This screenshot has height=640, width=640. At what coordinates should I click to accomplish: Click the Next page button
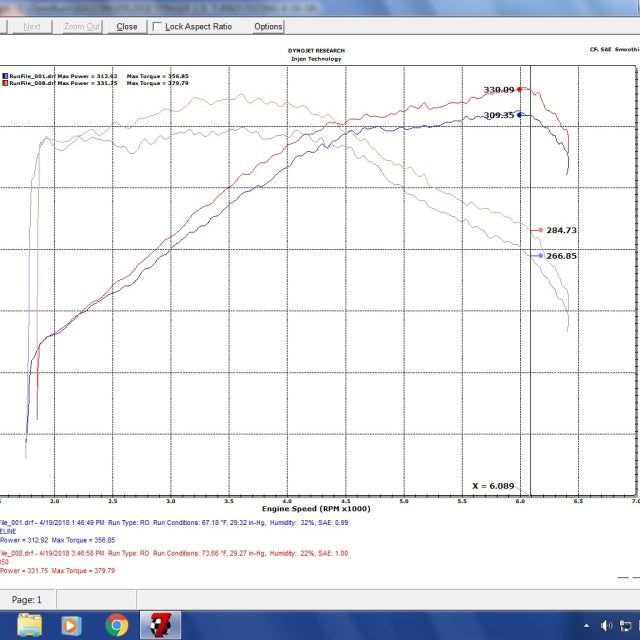(x=32, y=26)
